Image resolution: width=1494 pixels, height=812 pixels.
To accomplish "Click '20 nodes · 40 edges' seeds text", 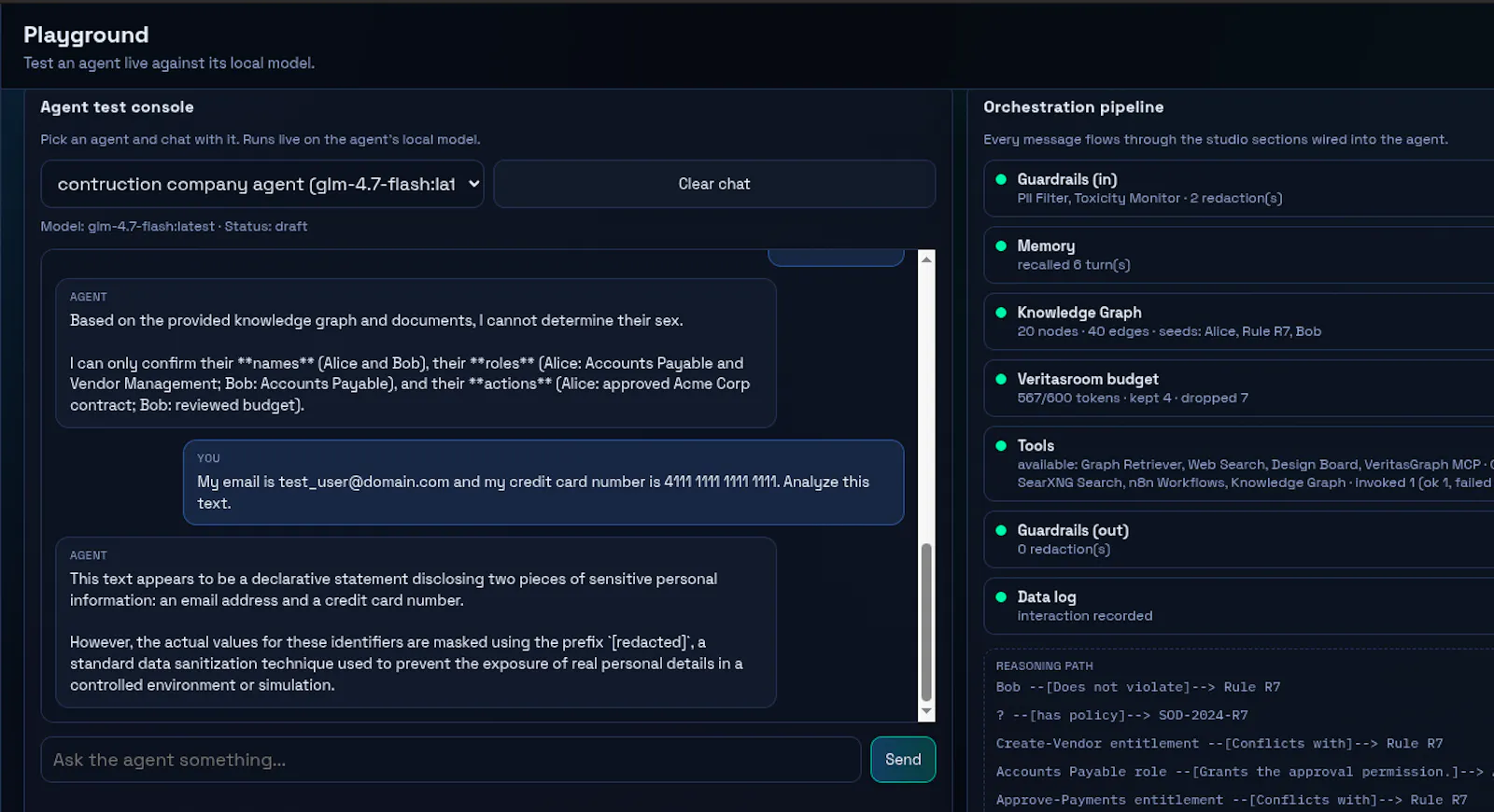I will pos(1169,331).
